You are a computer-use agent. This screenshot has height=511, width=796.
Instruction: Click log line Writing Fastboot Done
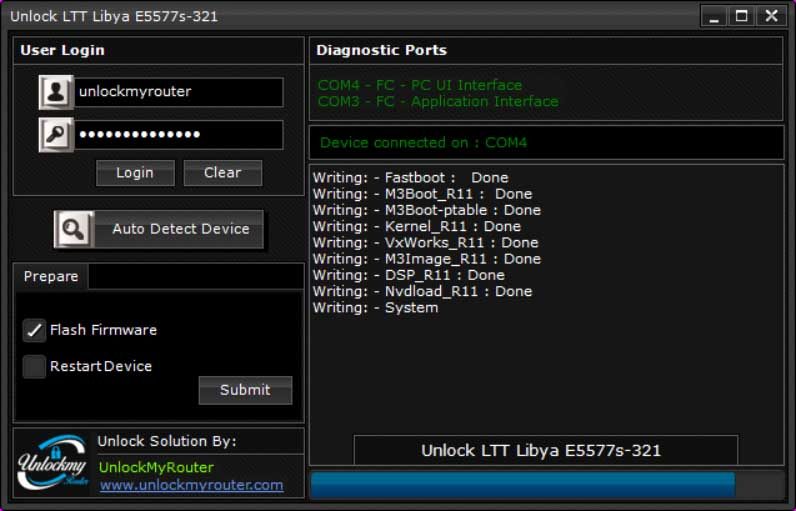pos(410,178)
